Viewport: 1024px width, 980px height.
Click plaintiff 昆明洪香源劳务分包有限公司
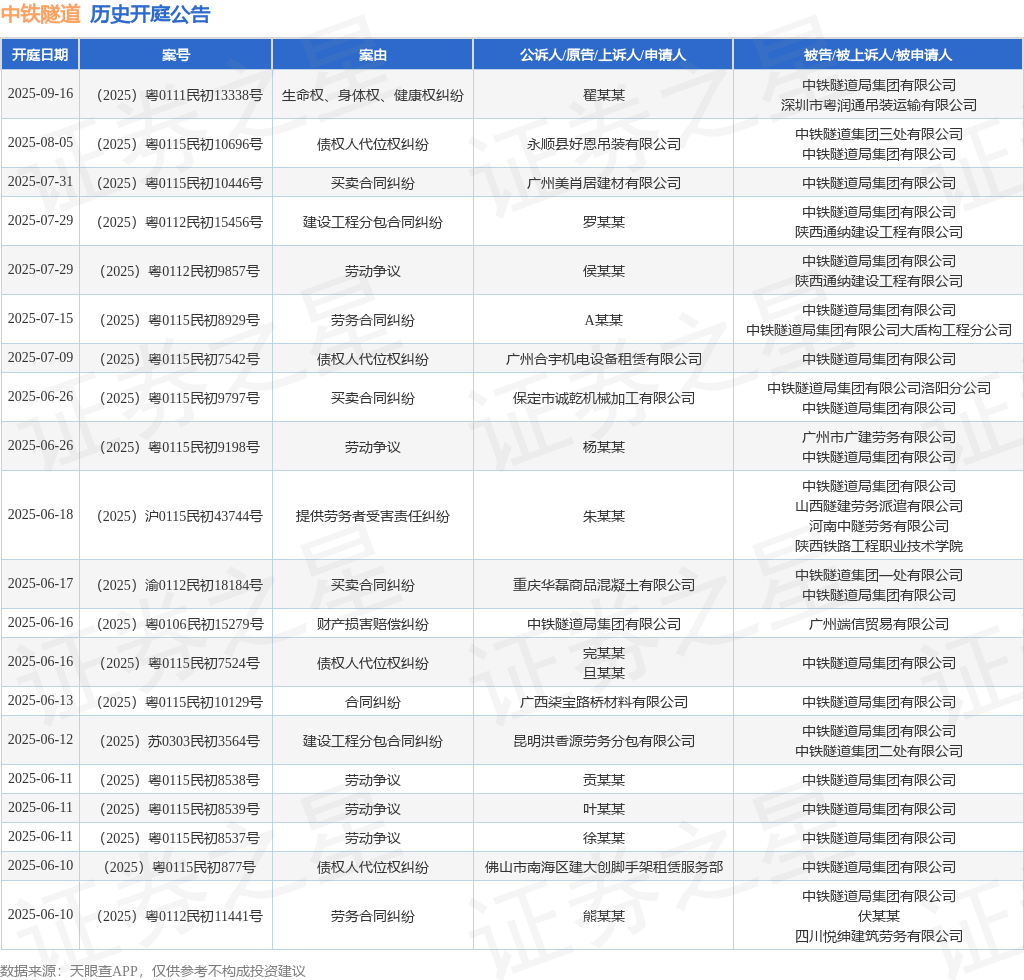603,741
